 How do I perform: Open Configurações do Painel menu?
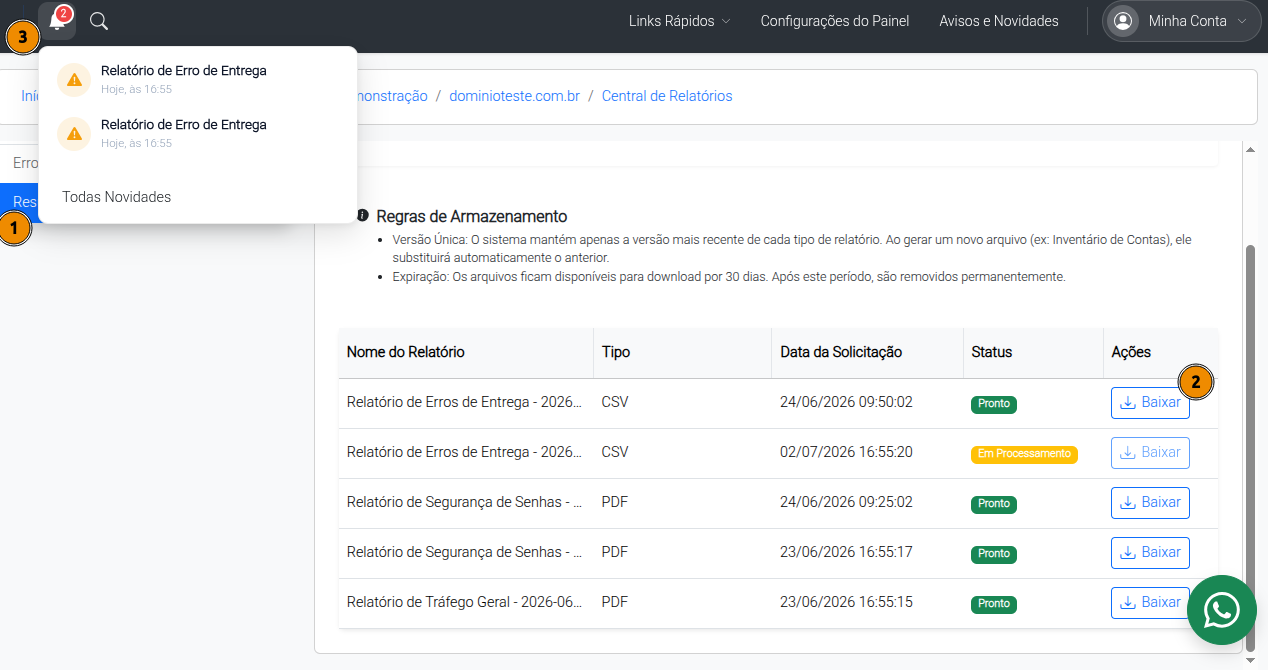835,21
